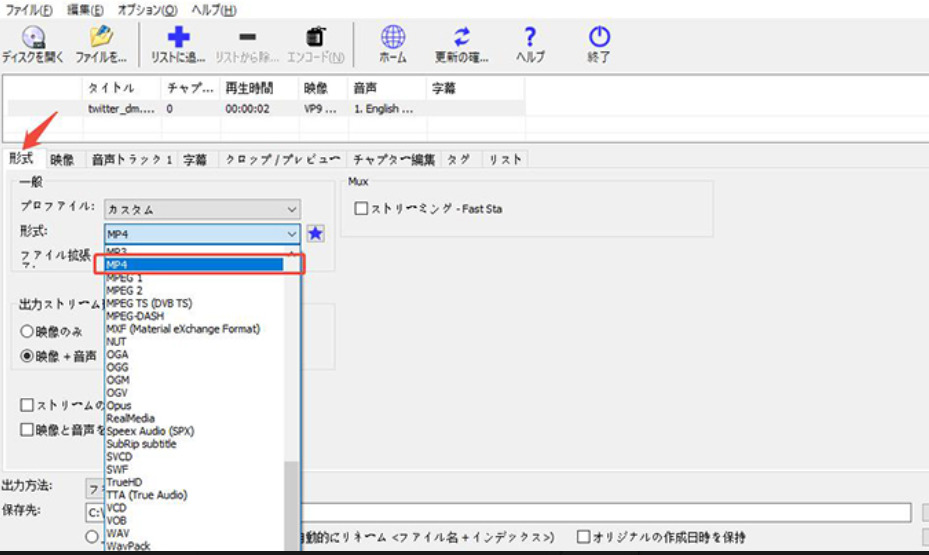Screen dimensions: 929x555
Task: Choose WAV format
Action: coord(194,533)
